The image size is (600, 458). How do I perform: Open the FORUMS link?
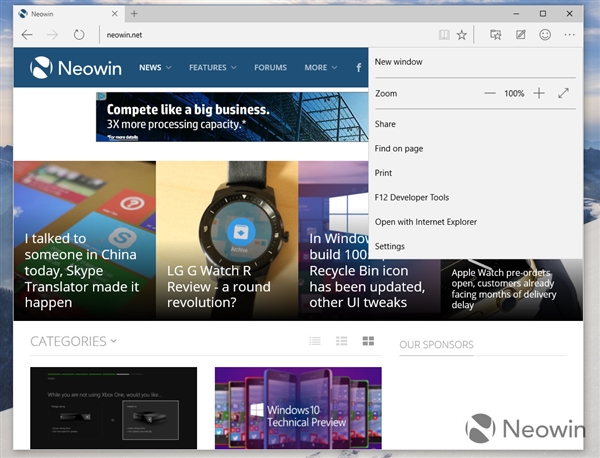[270, 68]
